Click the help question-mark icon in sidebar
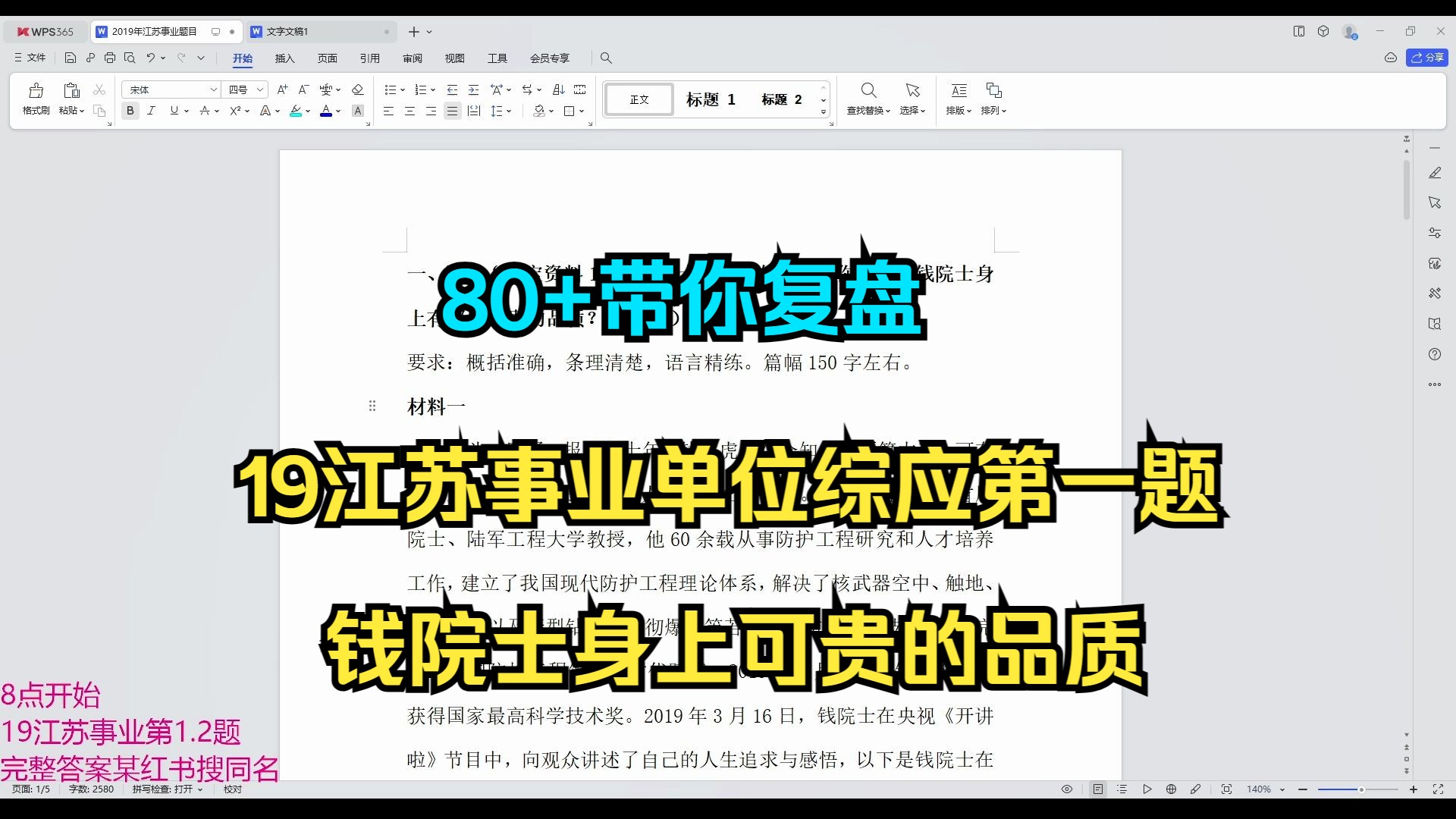This screenshot has height=819, width=1456. click(x=1435, y=354)
